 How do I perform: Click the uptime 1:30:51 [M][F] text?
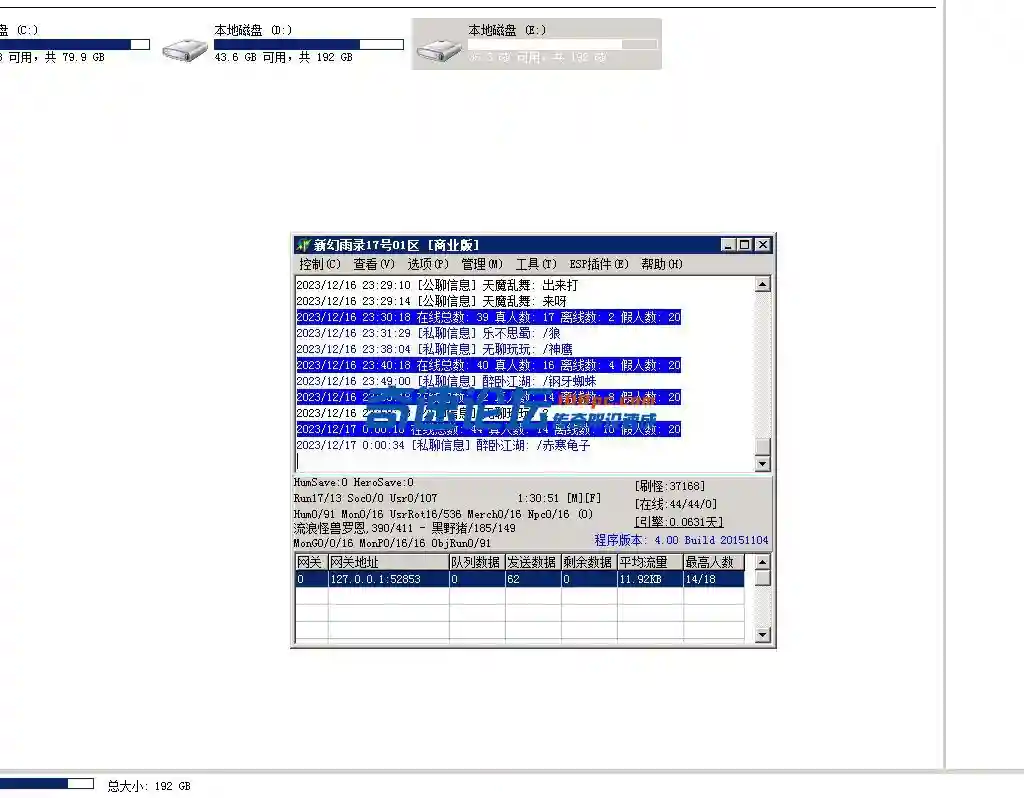tap(559, 498)
